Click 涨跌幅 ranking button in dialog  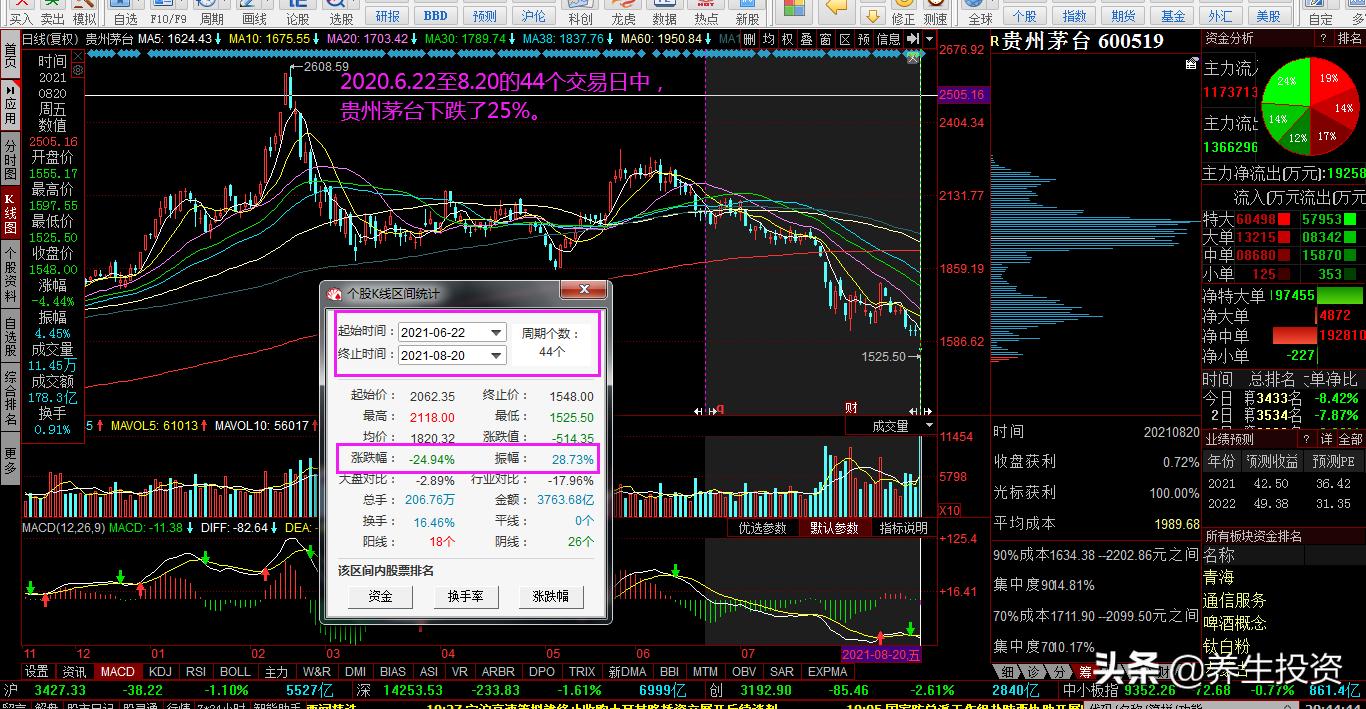[x=551, y=596]
